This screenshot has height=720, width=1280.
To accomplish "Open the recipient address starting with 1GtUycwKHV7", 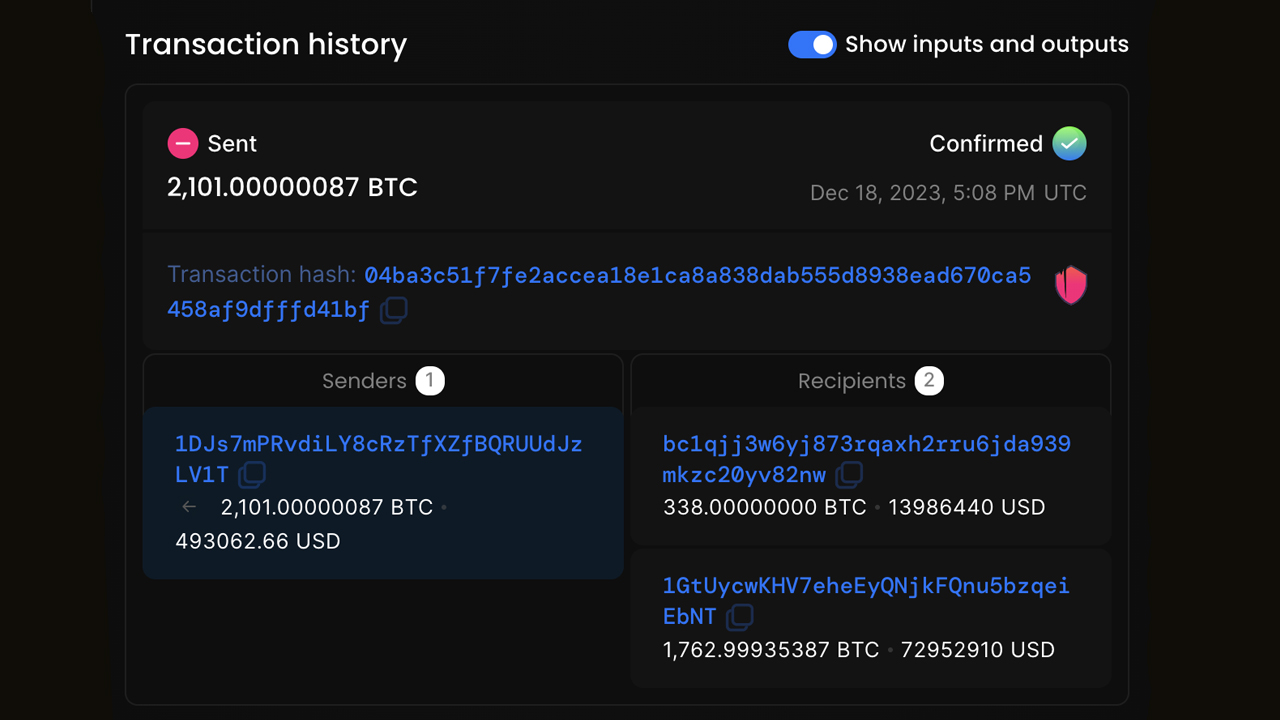I will point(866,587).
